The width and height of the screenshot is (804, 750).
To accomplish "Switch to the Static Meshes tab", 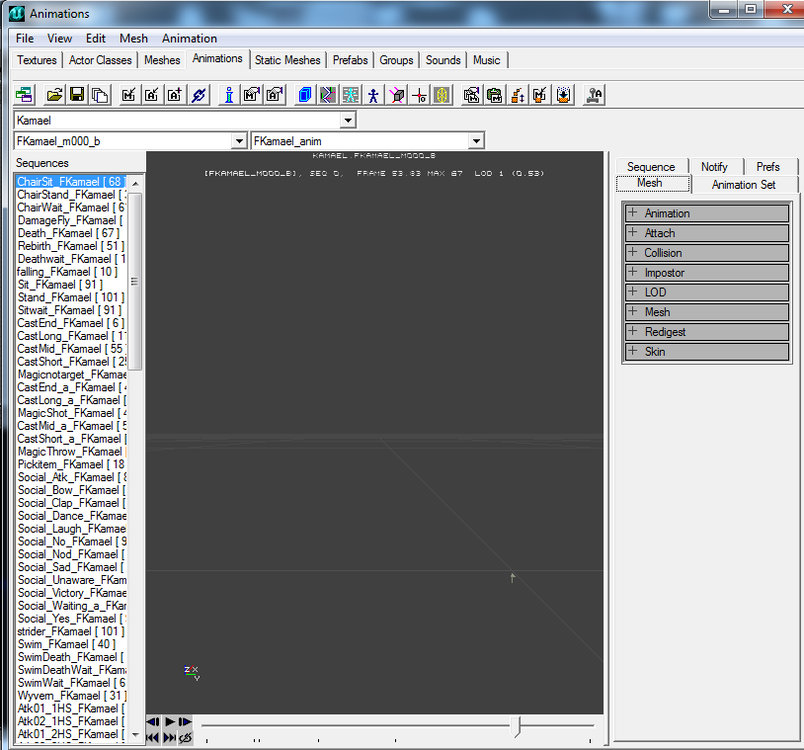I will tap(287, 60).
